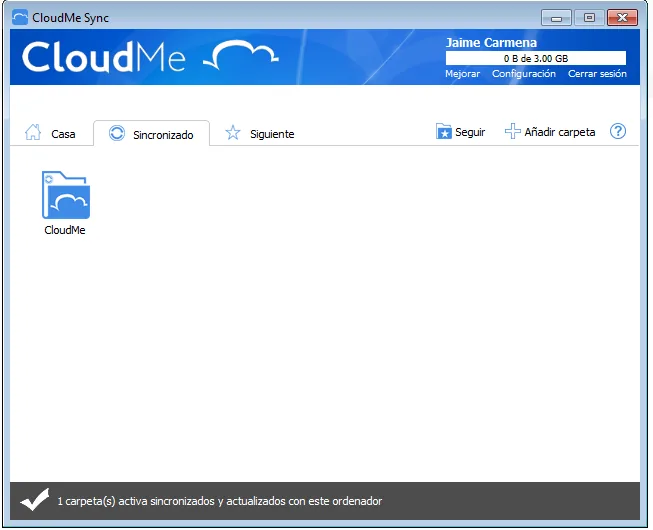Click the Añadir carpeta label

tap(560, 132)
